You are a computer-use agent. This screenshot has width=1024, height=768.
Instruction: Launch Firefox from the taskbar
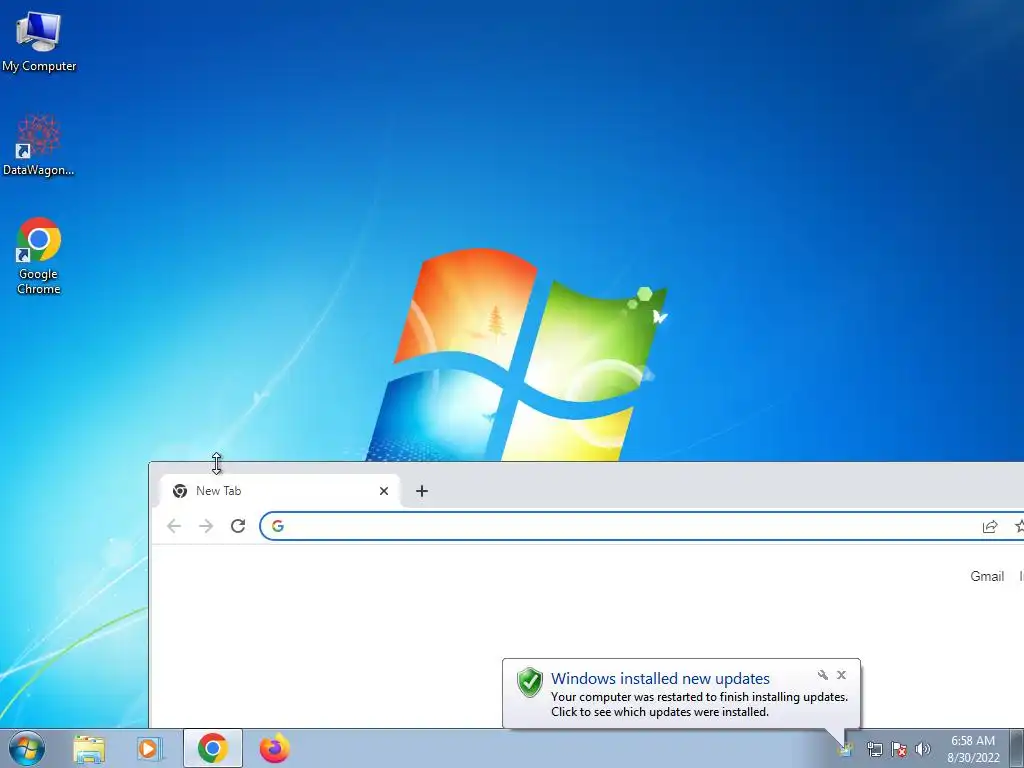click(274, 748)
